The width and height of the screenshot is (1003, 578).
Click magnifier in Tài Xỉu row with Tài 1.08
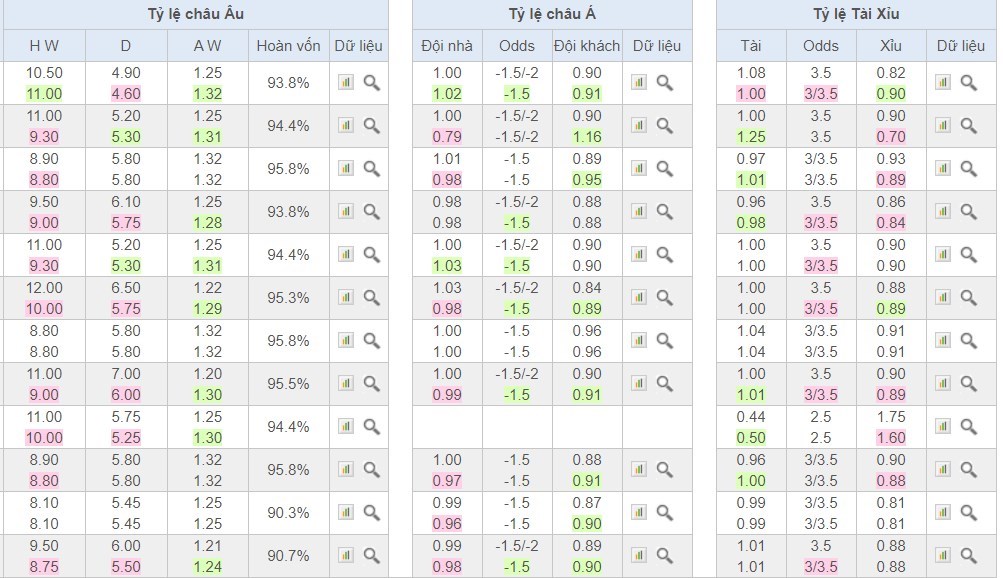(x=968, y=82)
